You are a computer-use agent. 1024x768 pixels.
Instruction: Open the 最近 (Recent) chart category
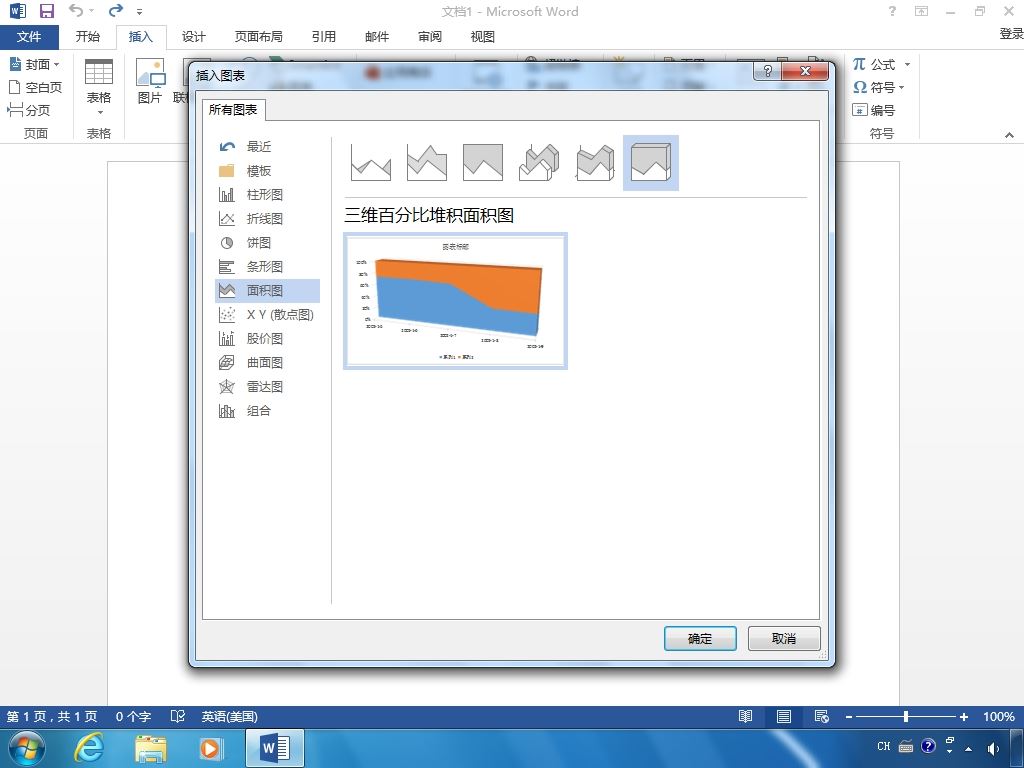267,146
